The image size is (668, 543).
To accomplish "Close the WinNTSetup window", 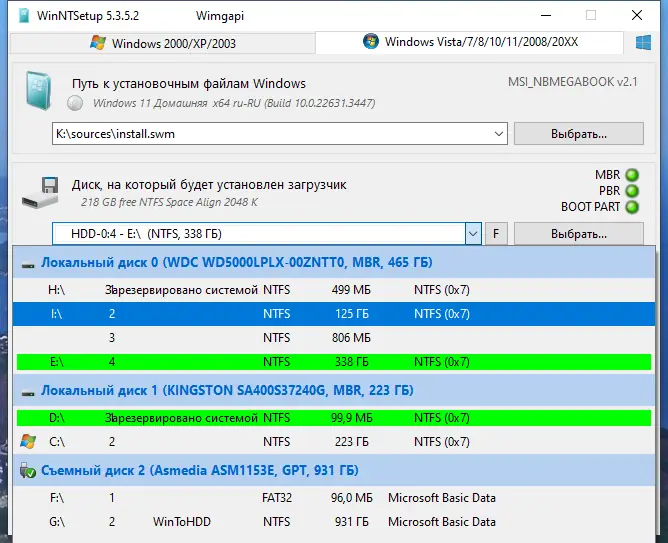I will pyautogui.click(x=637, y=15).
